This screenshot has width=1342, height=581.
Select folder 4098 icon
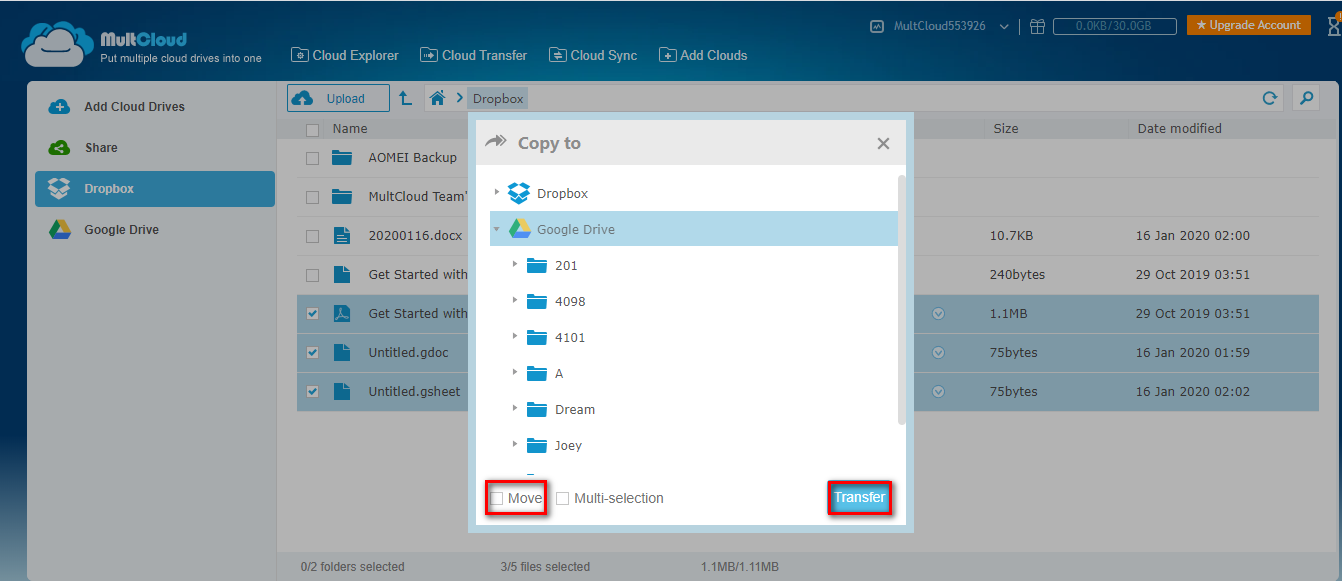click(x=537, y=301)
